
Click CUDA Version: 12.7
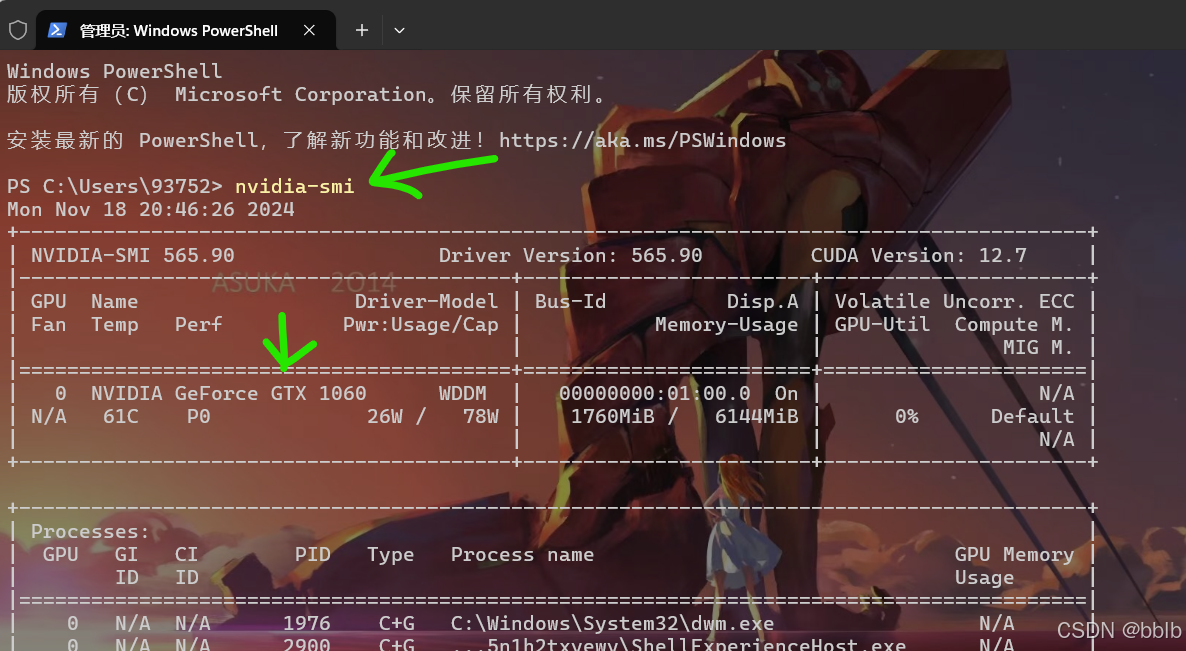pos(918,256)
